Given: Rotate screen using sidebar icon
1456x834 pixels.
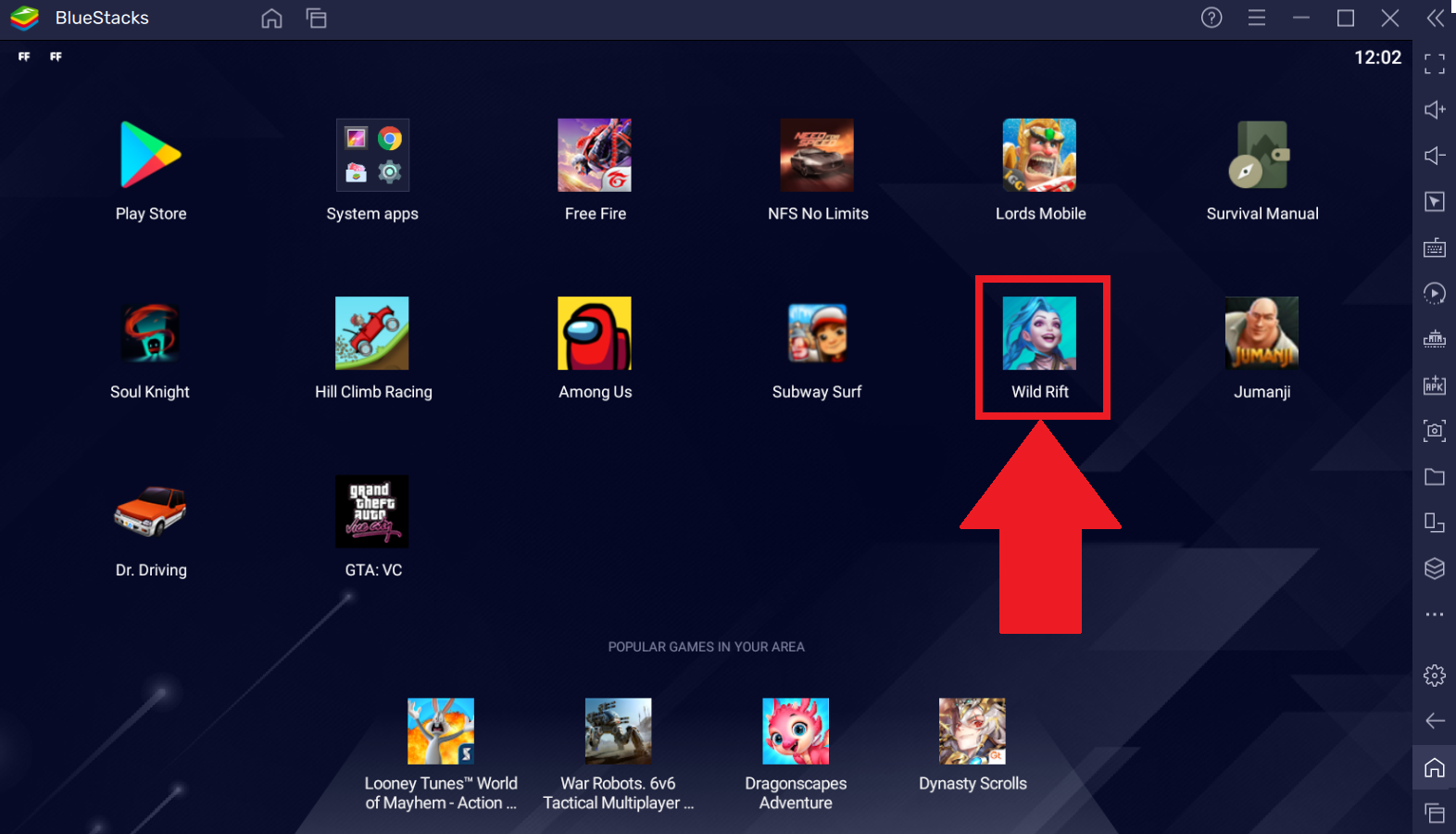Looking at the screenshot, I should click(1435, 523).
